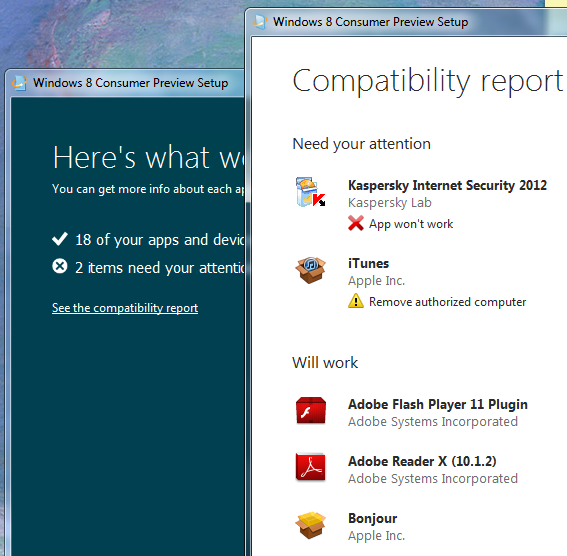This screenshot has width=567, height=556.
Task: Select Kaspersky Internet Security 2012 entry title
Action: pyautogui.click(x=447, y=185)
